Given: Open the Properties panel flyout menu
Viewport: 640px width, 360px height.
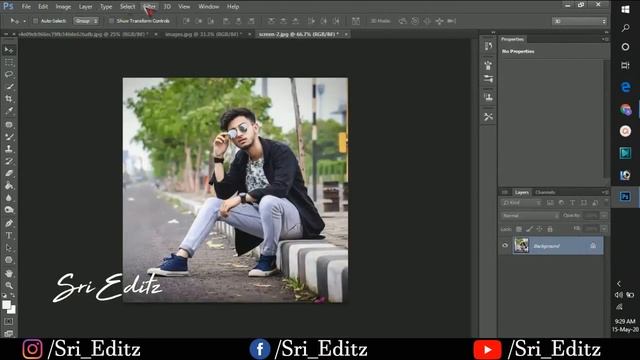Looking at the screenshot, I should point(604,39).
